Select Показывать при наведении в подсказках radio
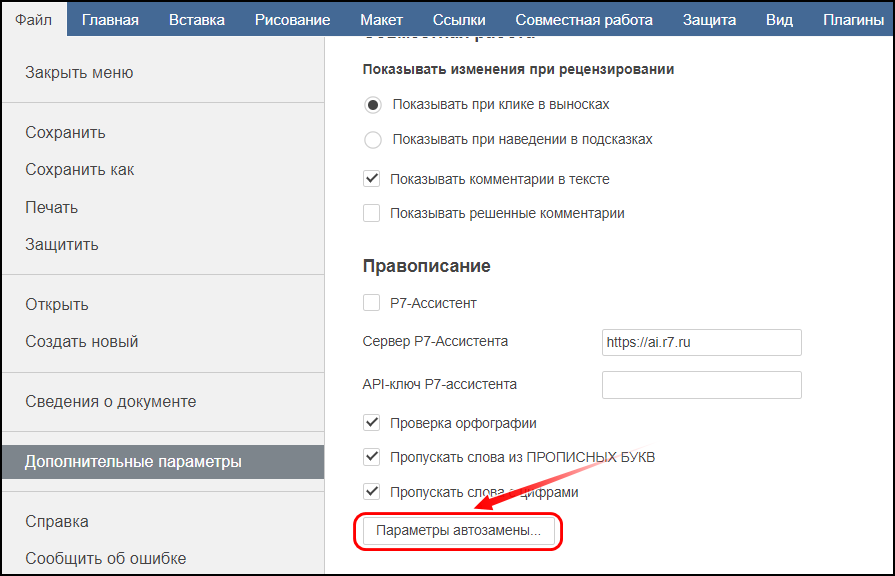This screenshot has height=576, width=895. (x=373, y=140)
